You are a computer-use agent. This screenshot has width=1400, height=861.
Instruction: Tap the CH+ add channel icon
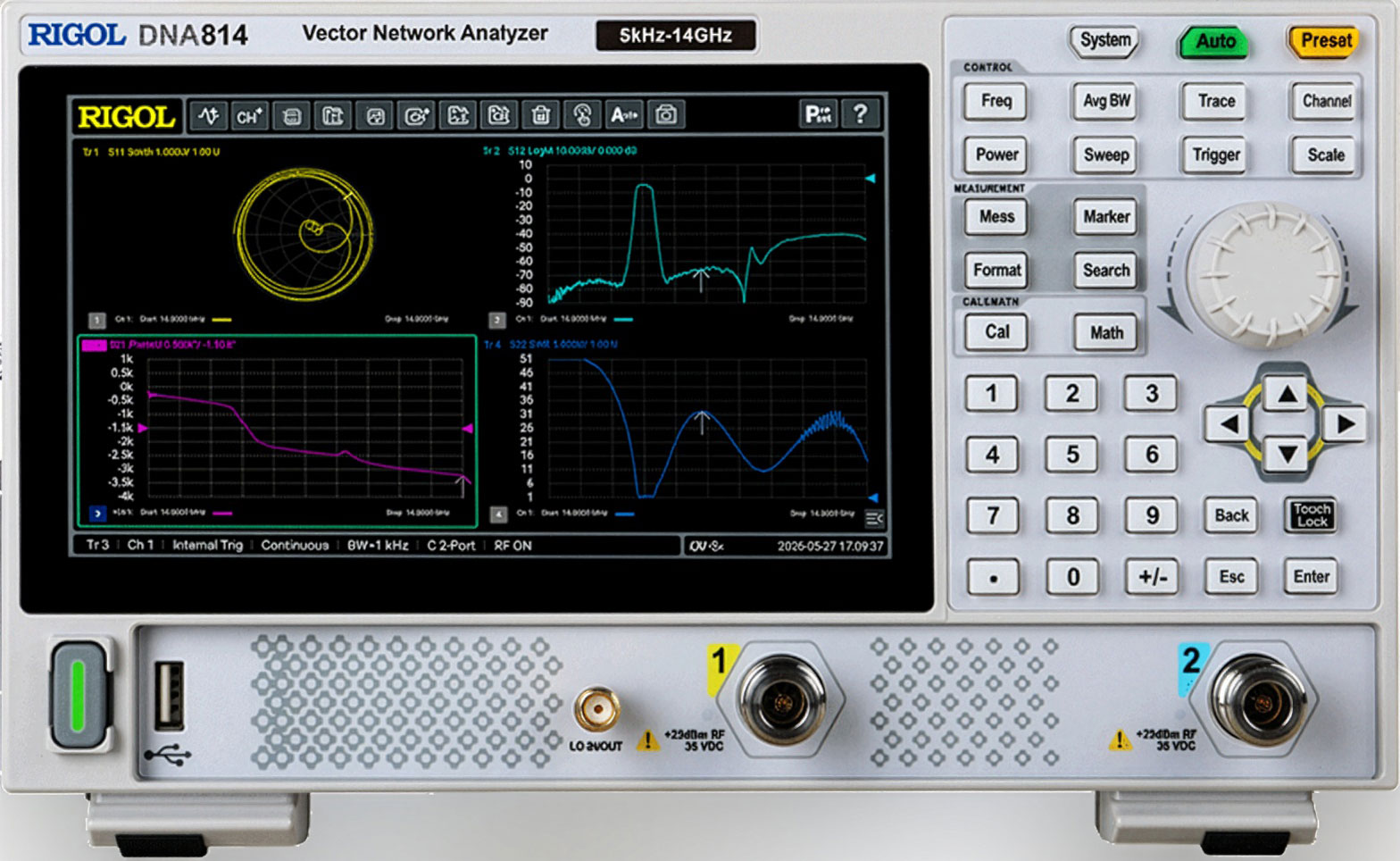pos(249,115)
